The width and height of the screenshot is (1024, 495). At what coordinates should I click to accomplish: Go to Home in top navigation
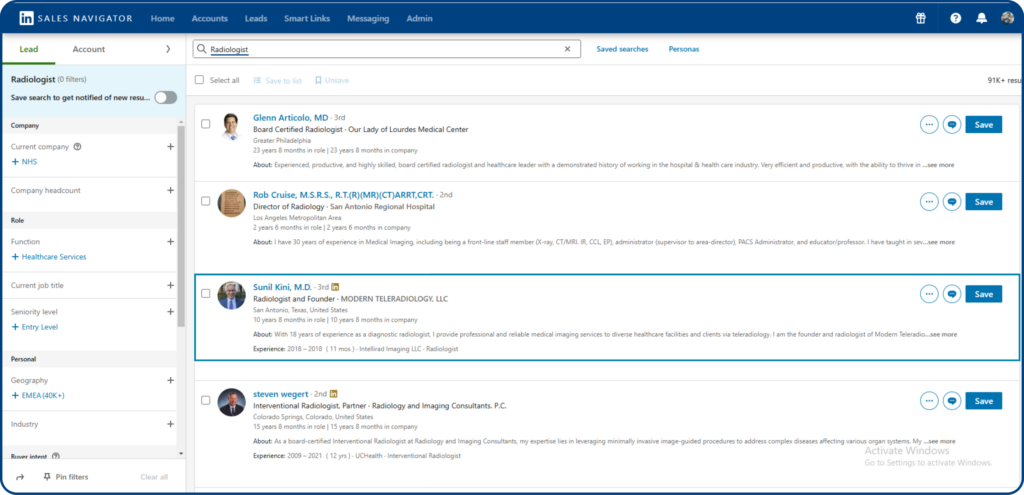point(163,18)
